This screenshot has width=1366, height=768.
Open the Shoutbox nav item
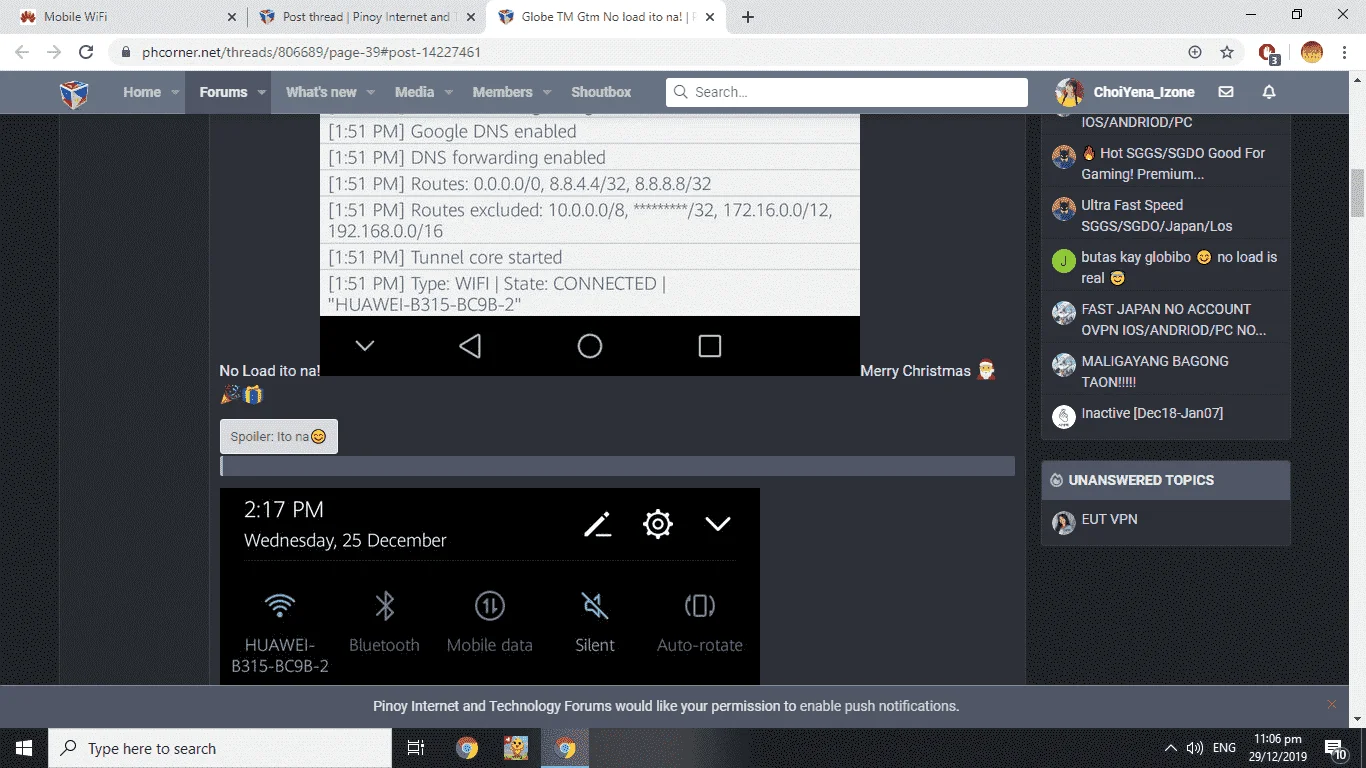pos(601,92)
